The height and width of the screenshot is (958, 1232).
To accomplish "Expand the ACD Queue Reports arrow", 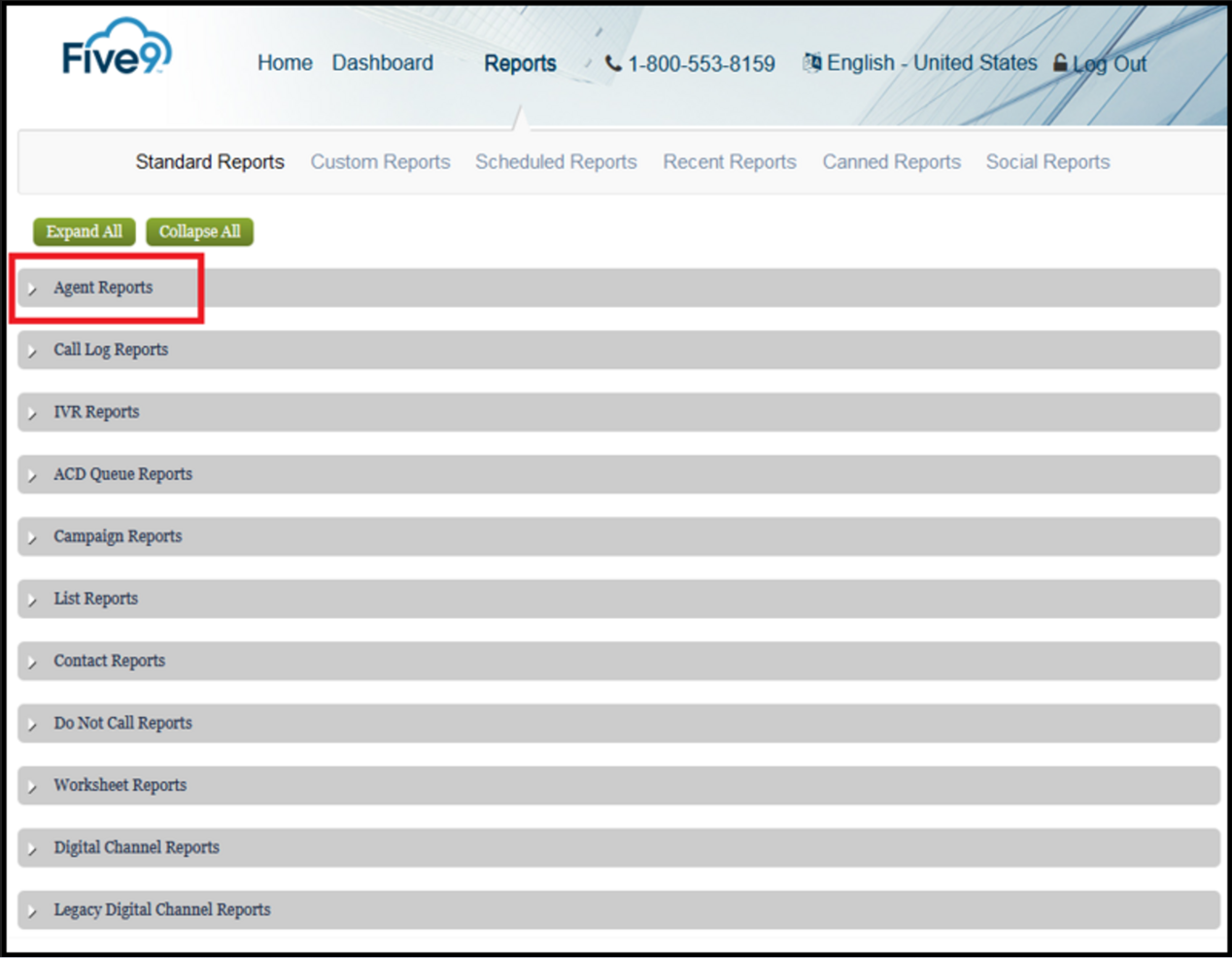I will (x=32, y=475).
